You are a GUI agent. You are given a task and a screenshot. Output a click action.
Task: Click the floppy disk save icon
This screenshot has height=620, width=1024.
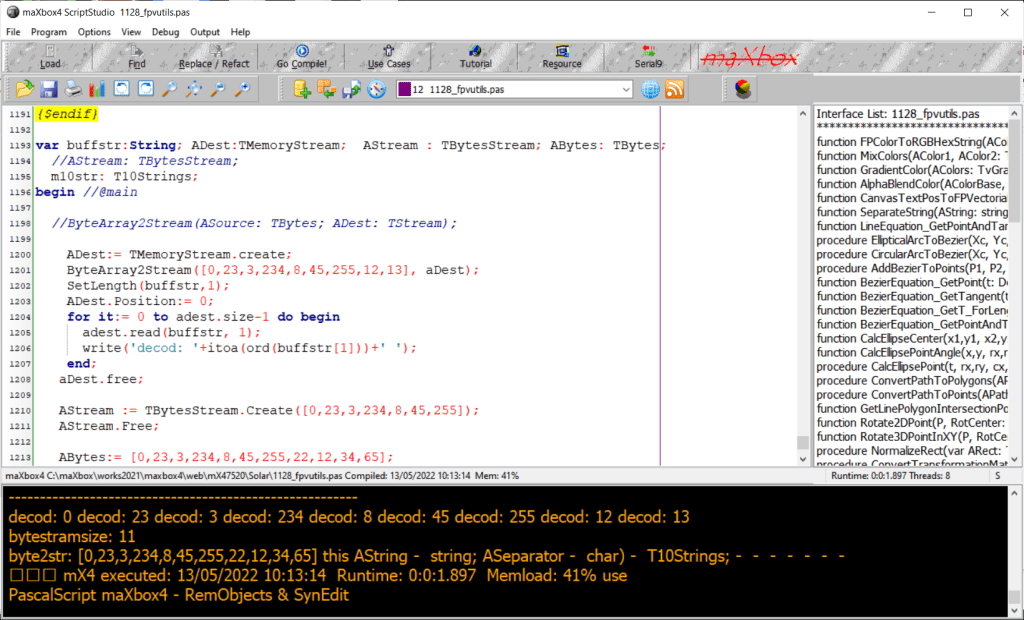click(x=48, y=90)
